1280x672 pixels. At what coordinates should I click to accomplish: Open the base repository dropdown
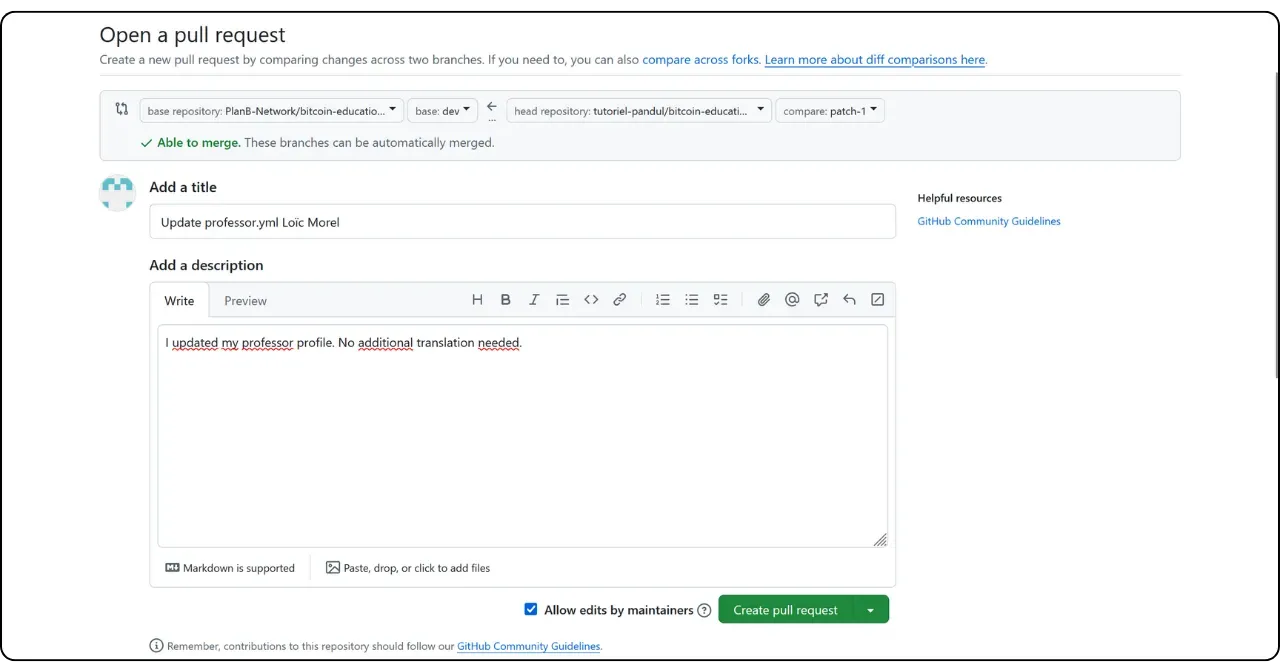[270, 111]
